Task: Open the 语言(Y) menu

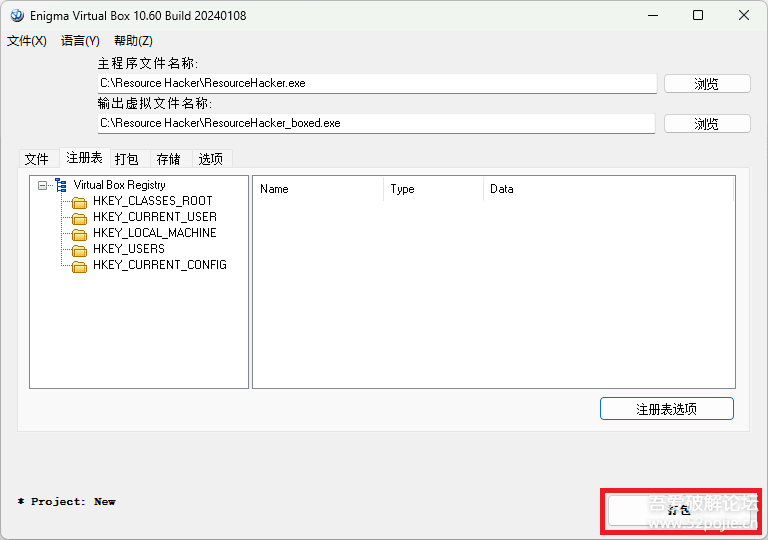Action: click(80, 41)
